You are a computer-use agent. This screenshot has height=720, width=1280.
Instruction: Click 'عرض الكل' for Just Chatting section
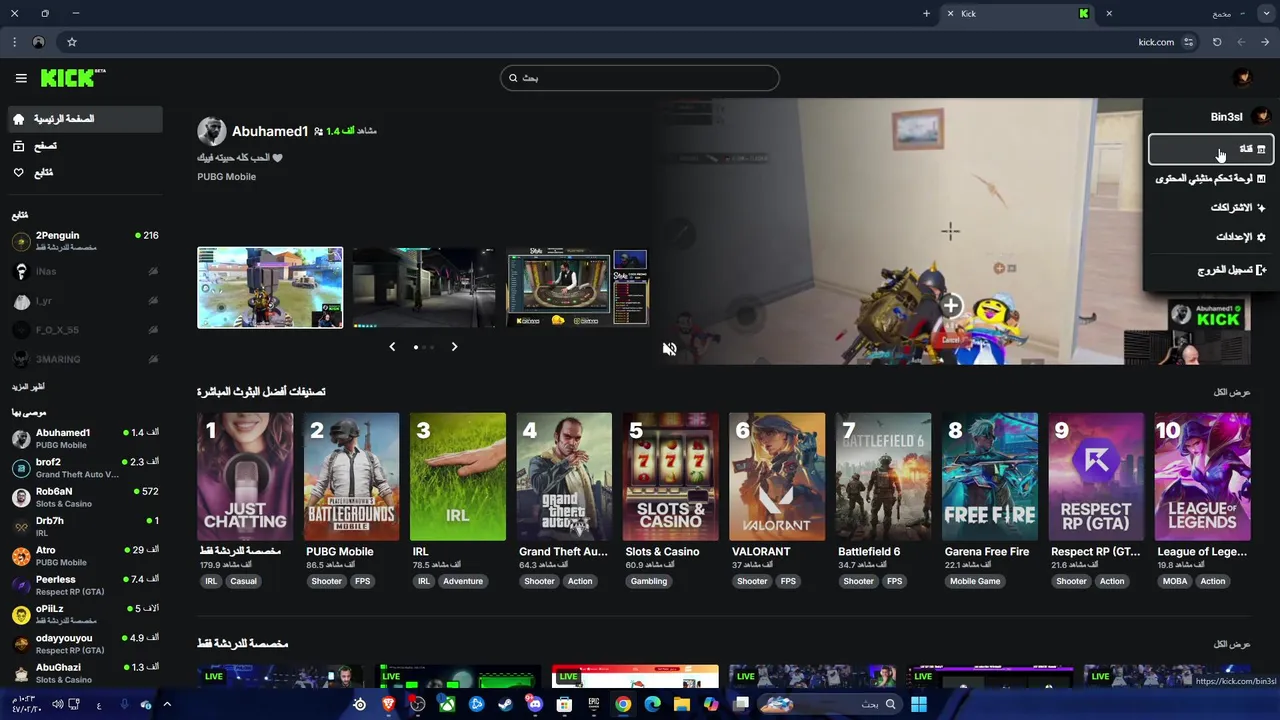click(1232, 644)
